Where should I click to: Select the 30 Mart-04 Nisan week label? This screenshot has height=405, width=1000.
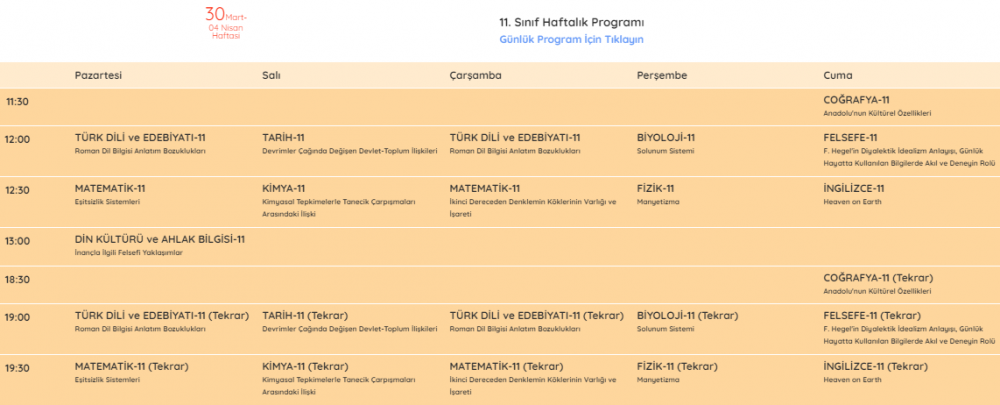(226, 22)
